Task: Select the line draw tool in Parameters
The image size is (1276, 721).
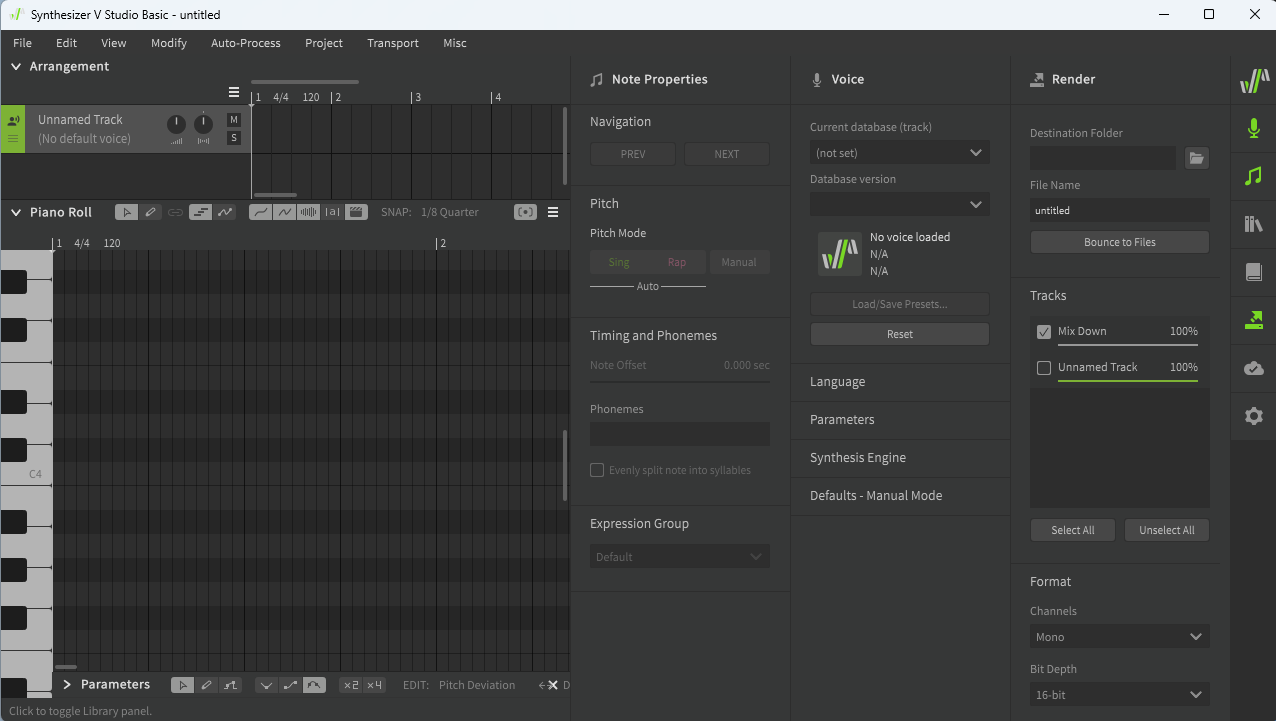Action: point(230,685)
